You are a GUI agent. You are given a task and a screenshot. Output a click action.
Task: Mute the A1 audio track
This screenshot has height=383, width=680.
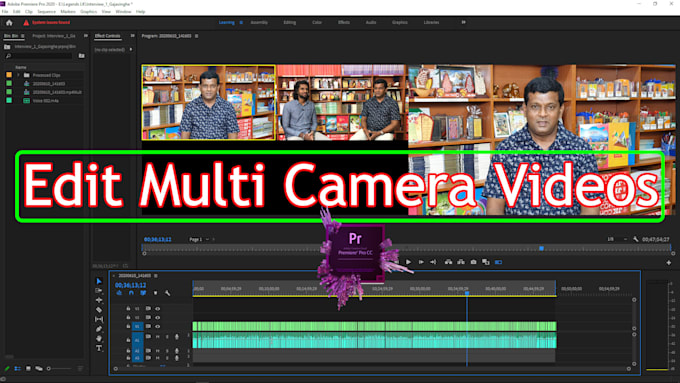coord(158,337)
